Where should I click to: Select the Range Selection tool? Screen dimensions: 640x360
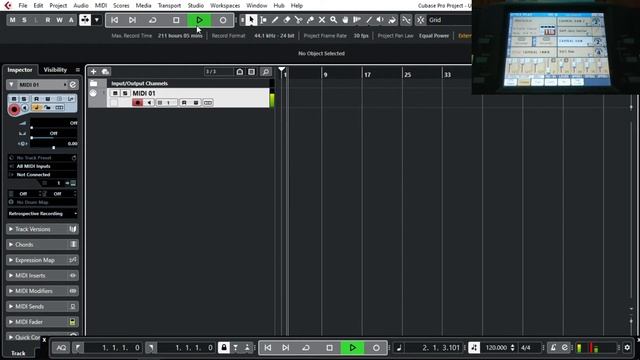pyautogui.click(x=263, y=20)
